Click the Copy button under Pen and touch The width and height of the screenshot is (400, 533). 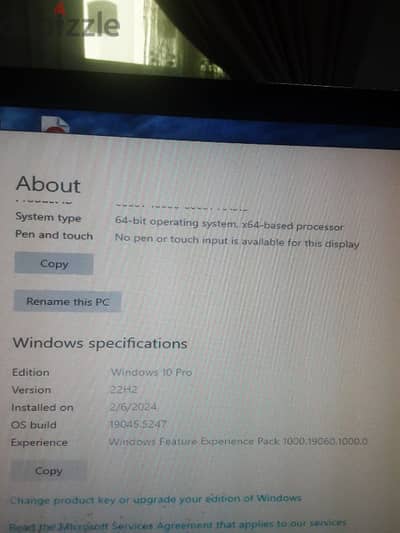pyautogui.click(x=54, y=264)
